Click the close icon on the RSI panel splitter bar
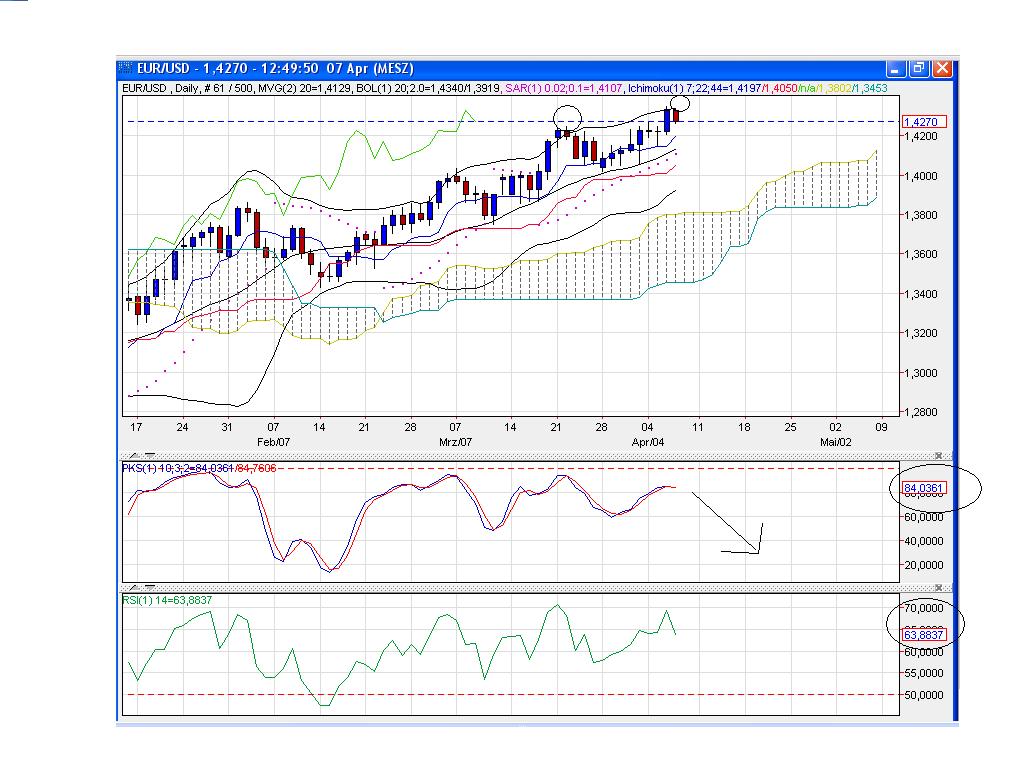 point(937,588)
